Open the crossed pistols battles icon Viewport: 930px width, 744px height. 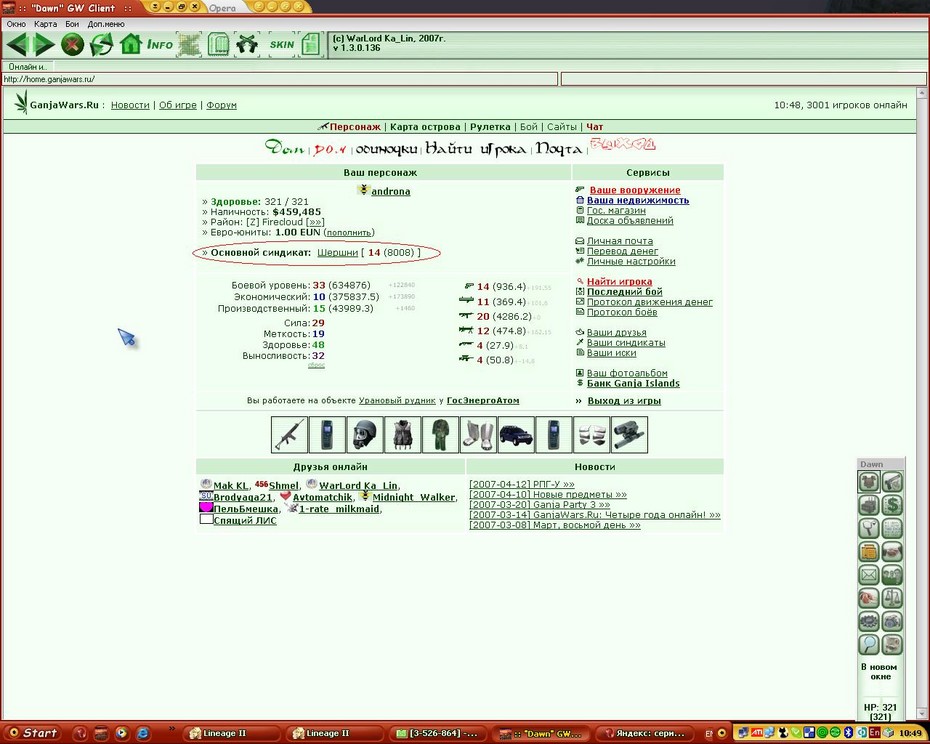(x=247, y=44)
